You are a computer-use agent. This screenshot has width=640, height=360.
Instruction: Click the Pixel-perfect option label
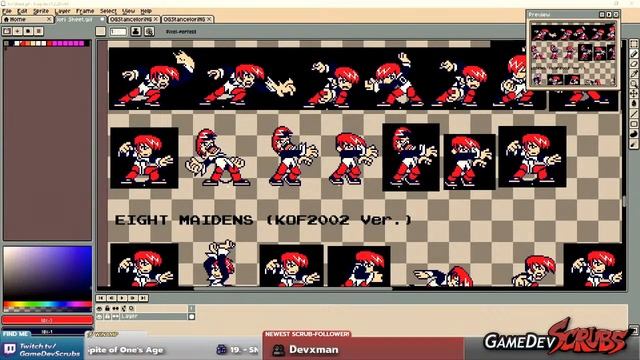click(x=181, y=31)
